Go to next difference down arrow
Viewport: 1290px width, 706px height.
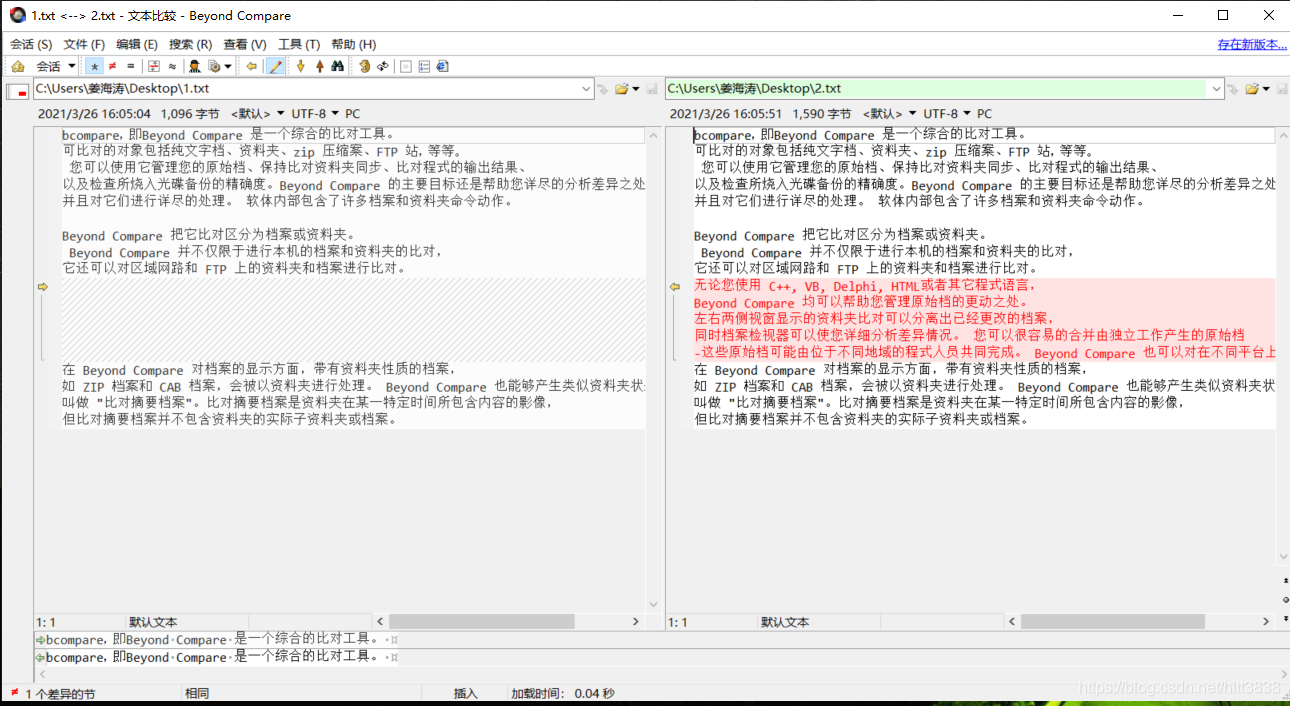pos(300,67)
